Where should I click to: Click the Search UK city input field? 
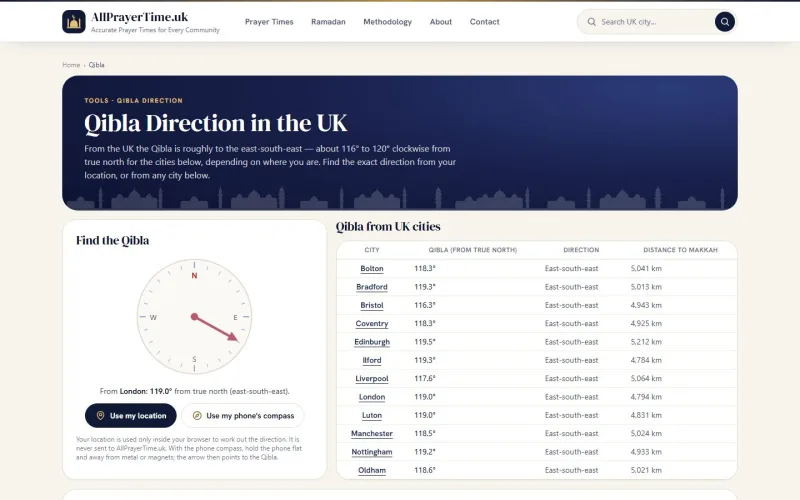[x=655, y=22]
